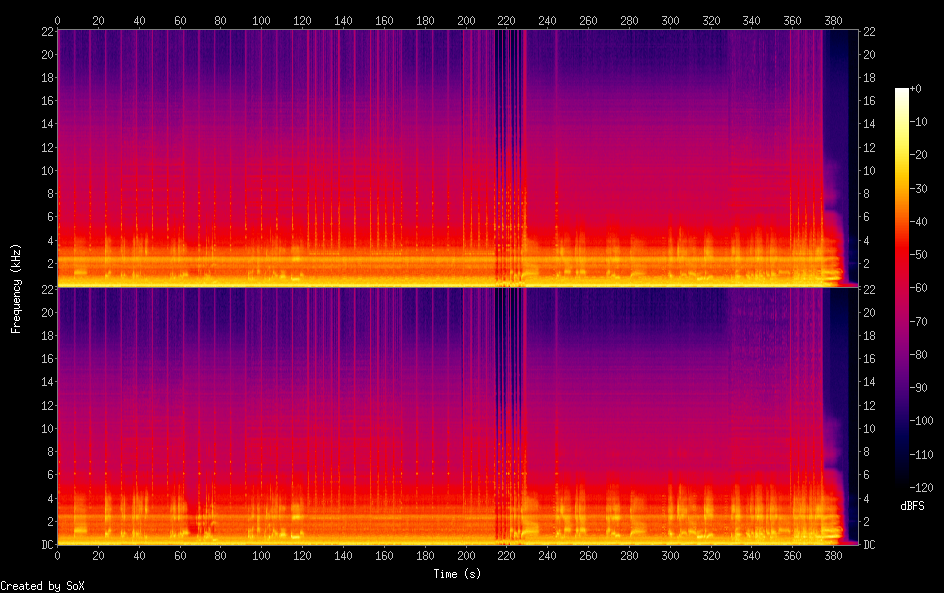Screen dimensions: 944x593
Task: Select the "-30" color scale label
Action: click(x=918, y=188)
